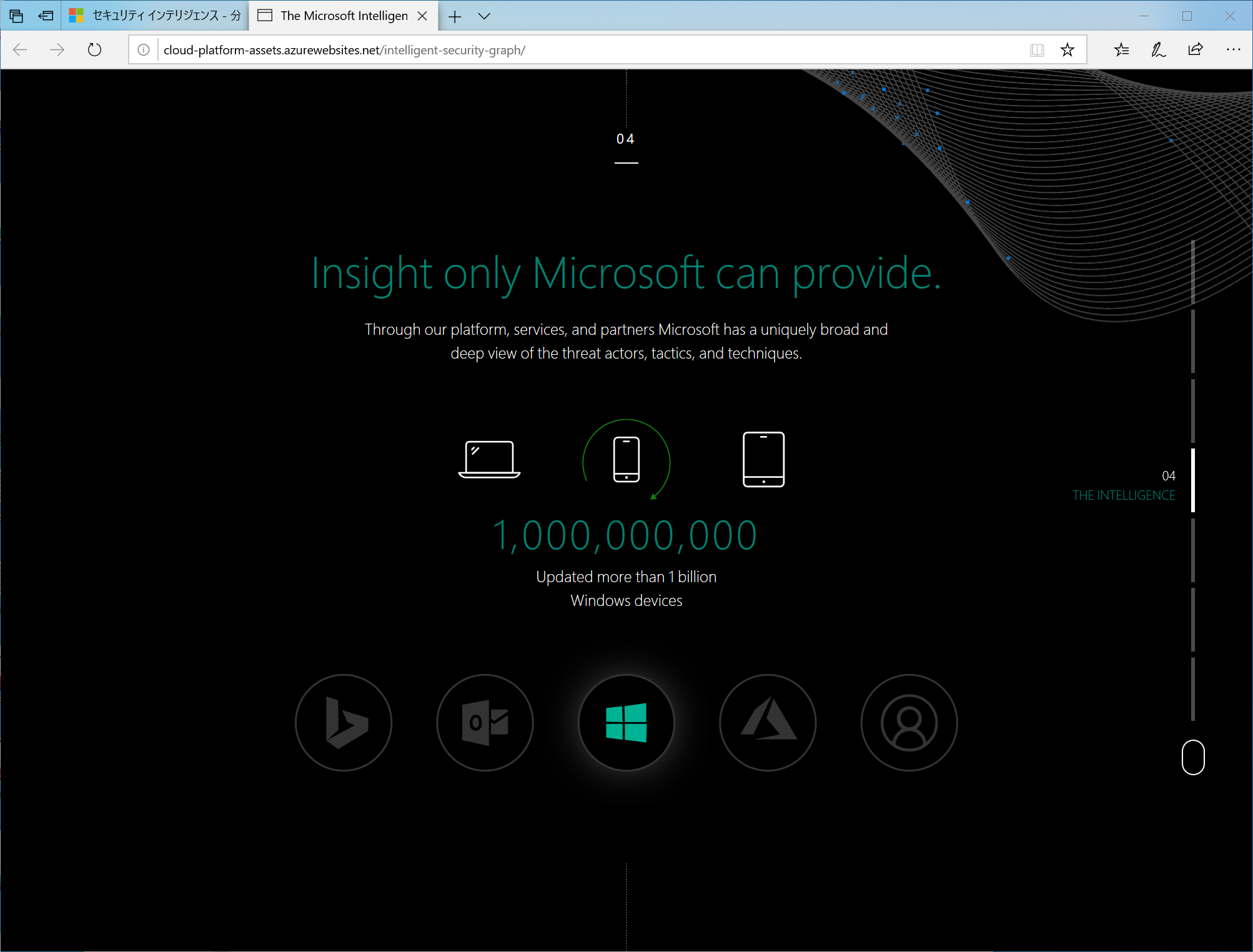
Task: Show site information icon in address bar
Action: (x=144, y=50)
